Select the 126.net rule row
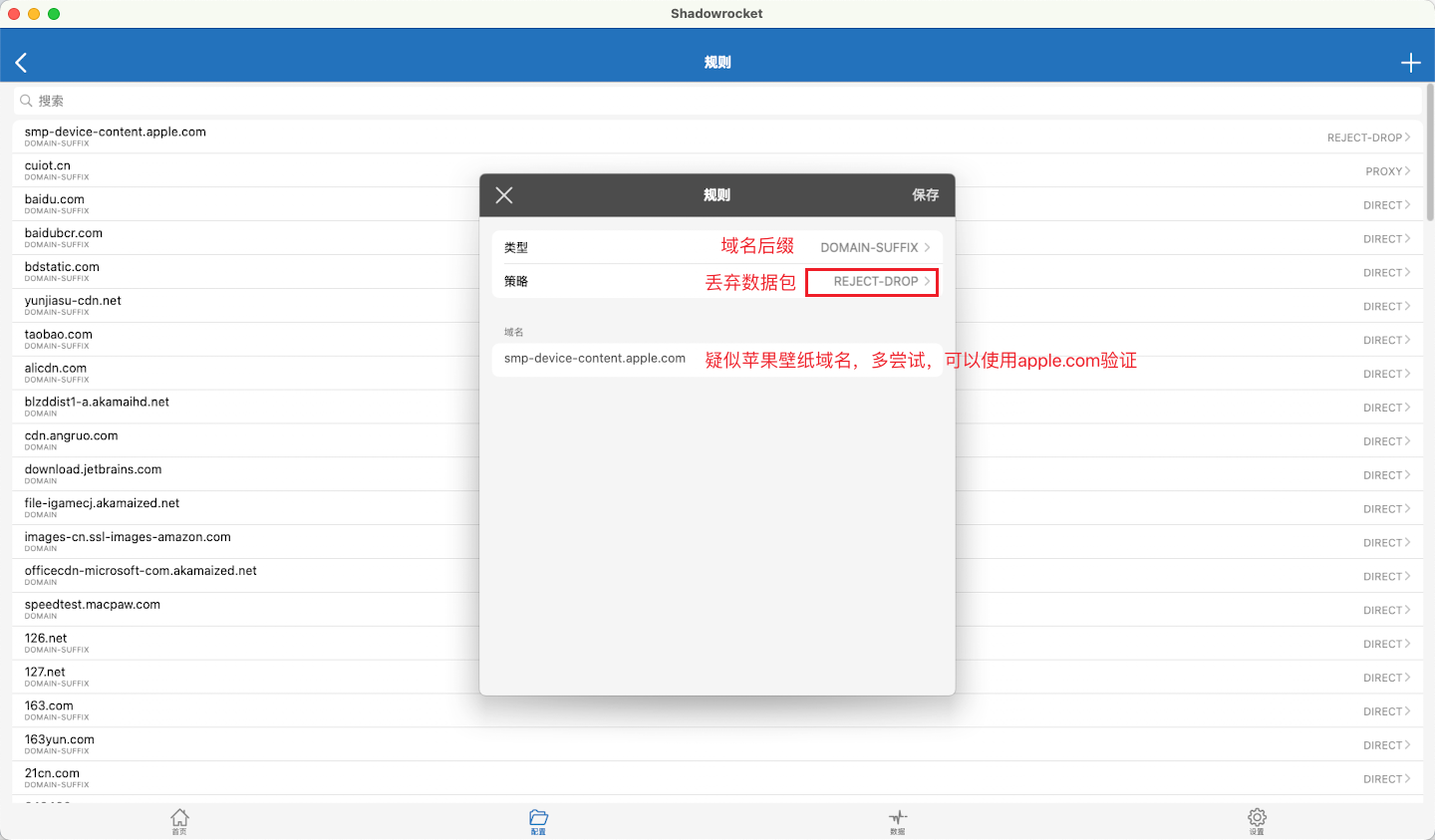This screenshot has width=1435, height=840. [717, 644]
